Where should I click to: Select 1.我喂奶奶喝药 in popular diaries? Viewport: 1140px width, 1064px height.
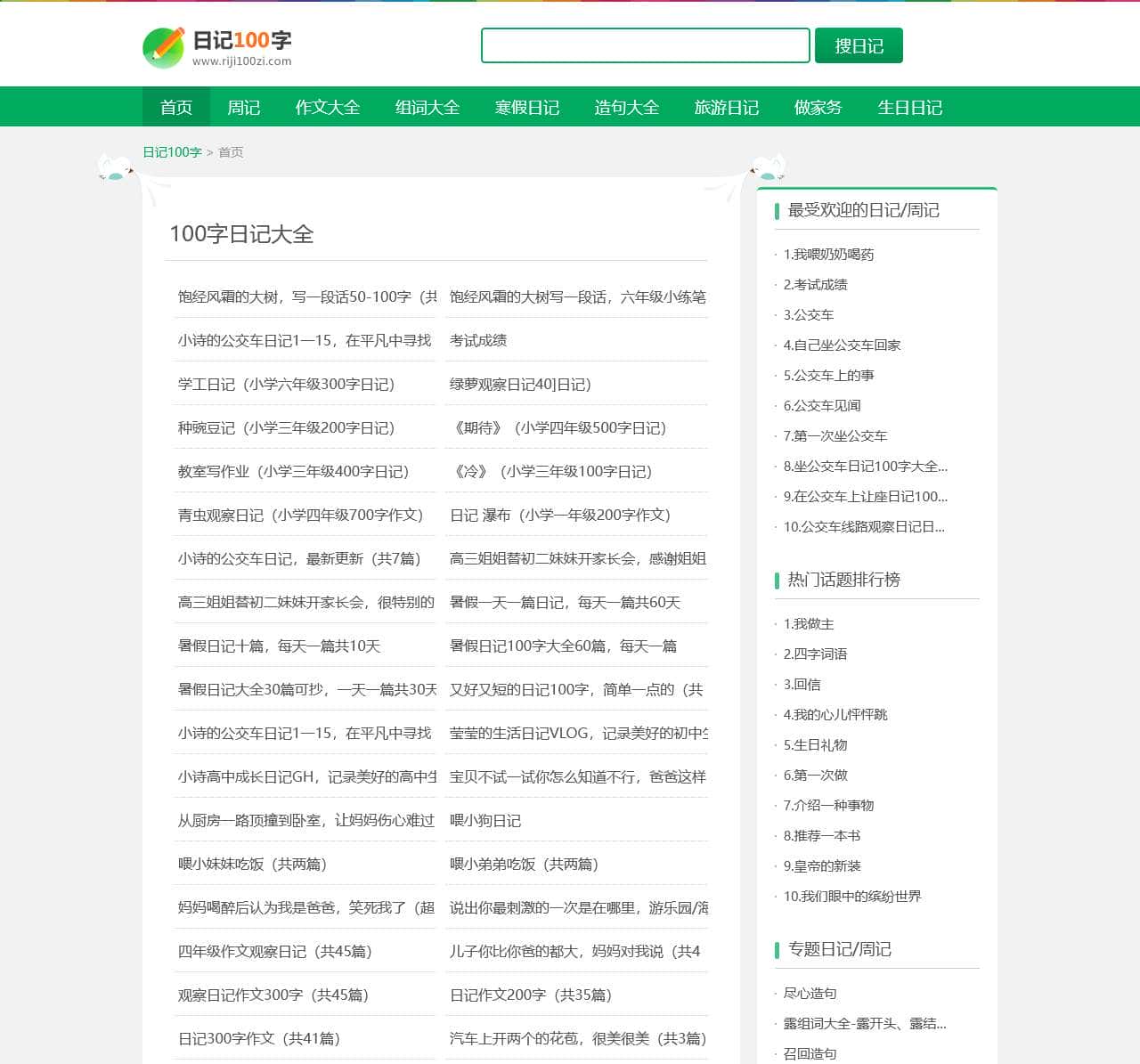pyautogui.click(x=828, y=255)
